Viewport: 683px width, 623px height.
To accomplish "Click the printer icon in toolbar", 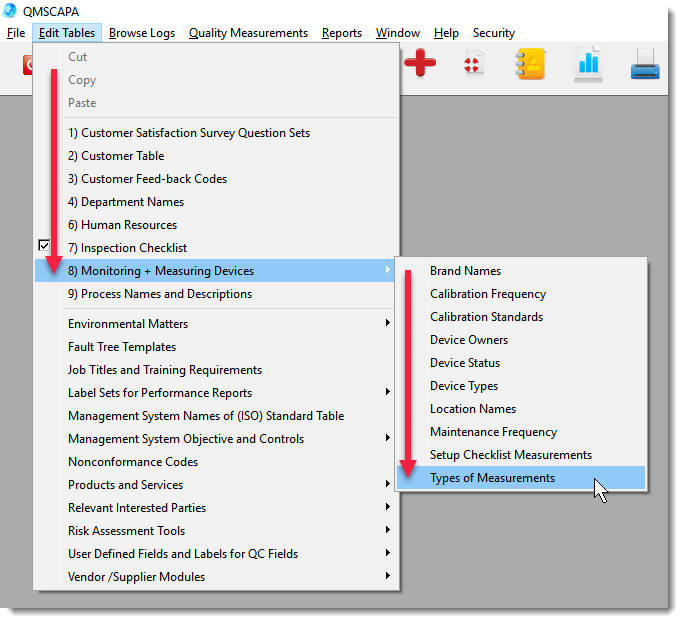I will point(645,67).
